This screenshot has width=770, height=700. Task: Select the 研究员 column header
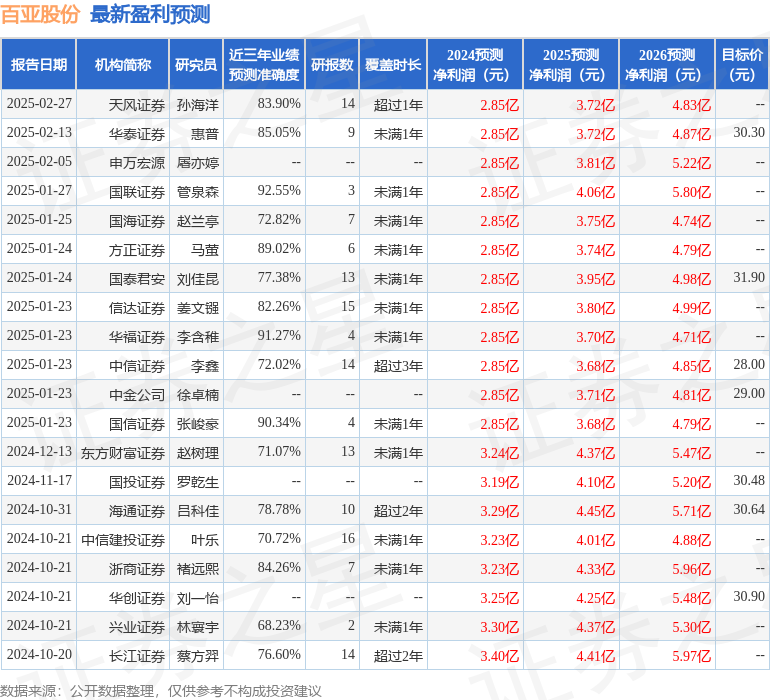(195, 65)
